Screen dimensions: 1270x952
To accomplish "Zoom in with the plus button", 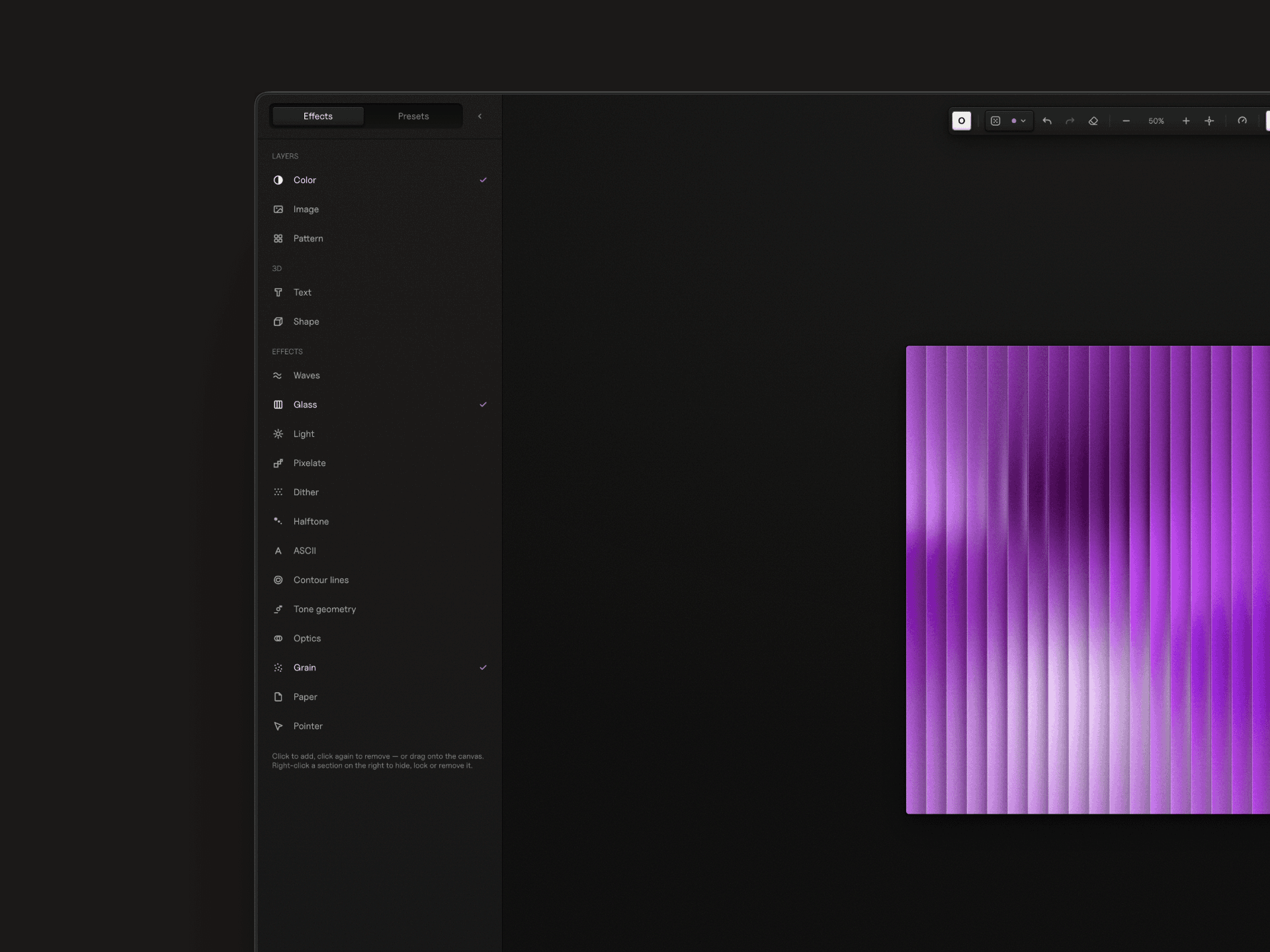I will [x=1186, y=121].
